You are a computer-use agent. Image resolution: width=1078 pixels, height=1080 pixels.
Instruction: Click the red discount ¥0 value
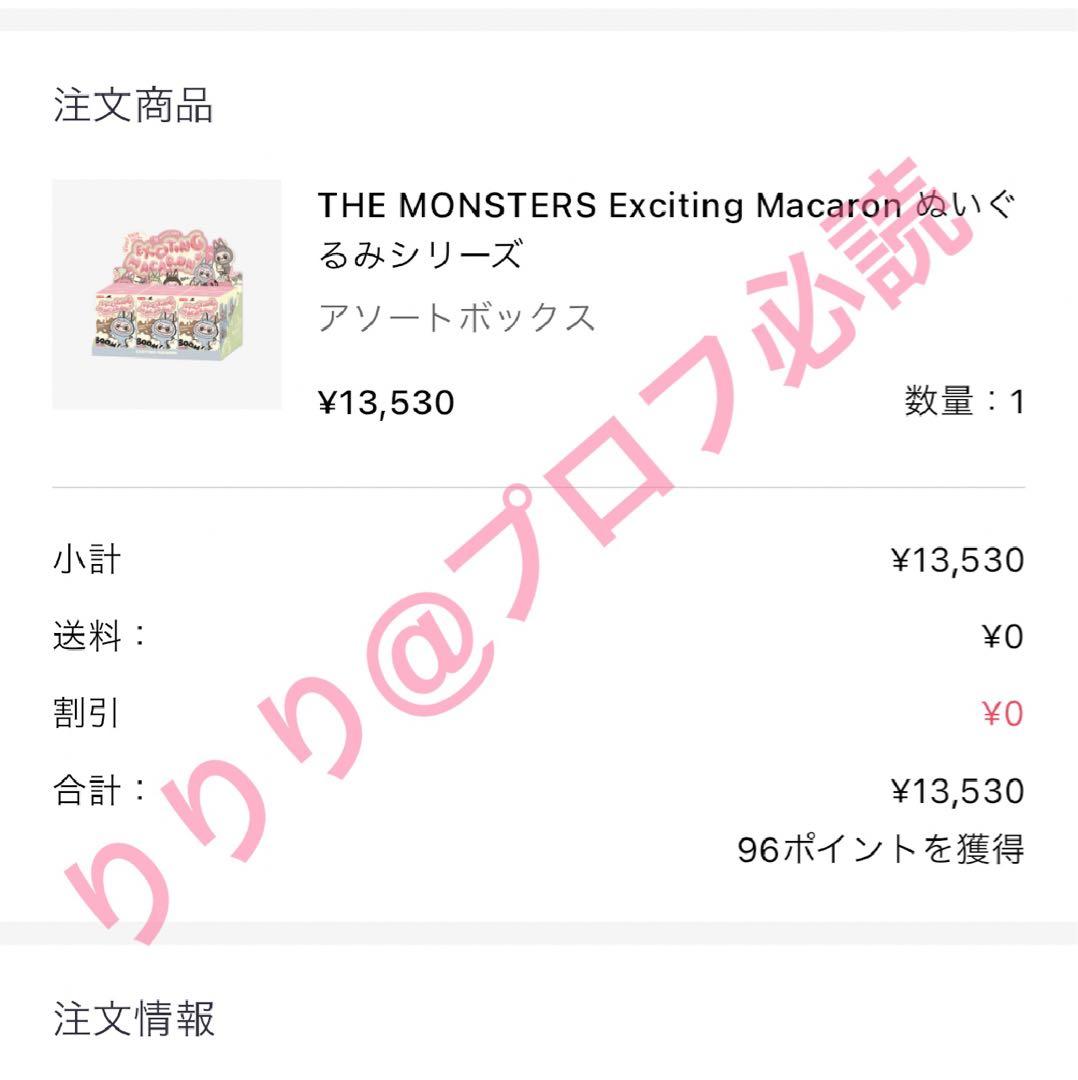pos(1003,714)
